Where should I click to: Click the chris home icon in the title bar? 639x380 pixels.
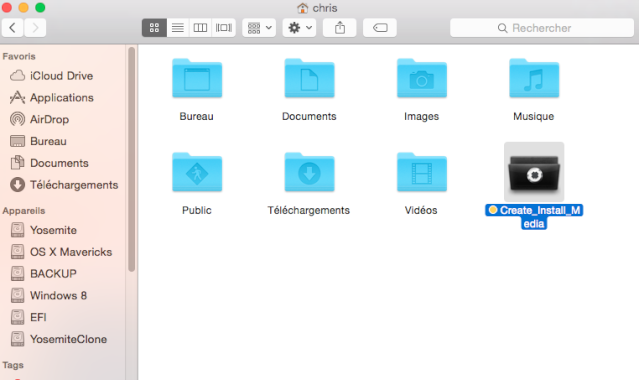(x=302, y=8)
